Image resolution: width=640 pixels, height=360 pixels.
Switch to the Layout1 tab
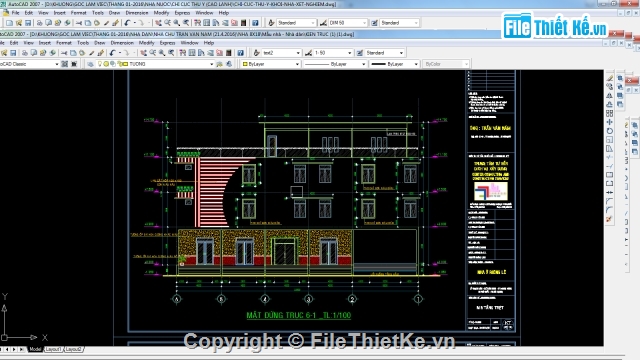(x=53, y=349)
